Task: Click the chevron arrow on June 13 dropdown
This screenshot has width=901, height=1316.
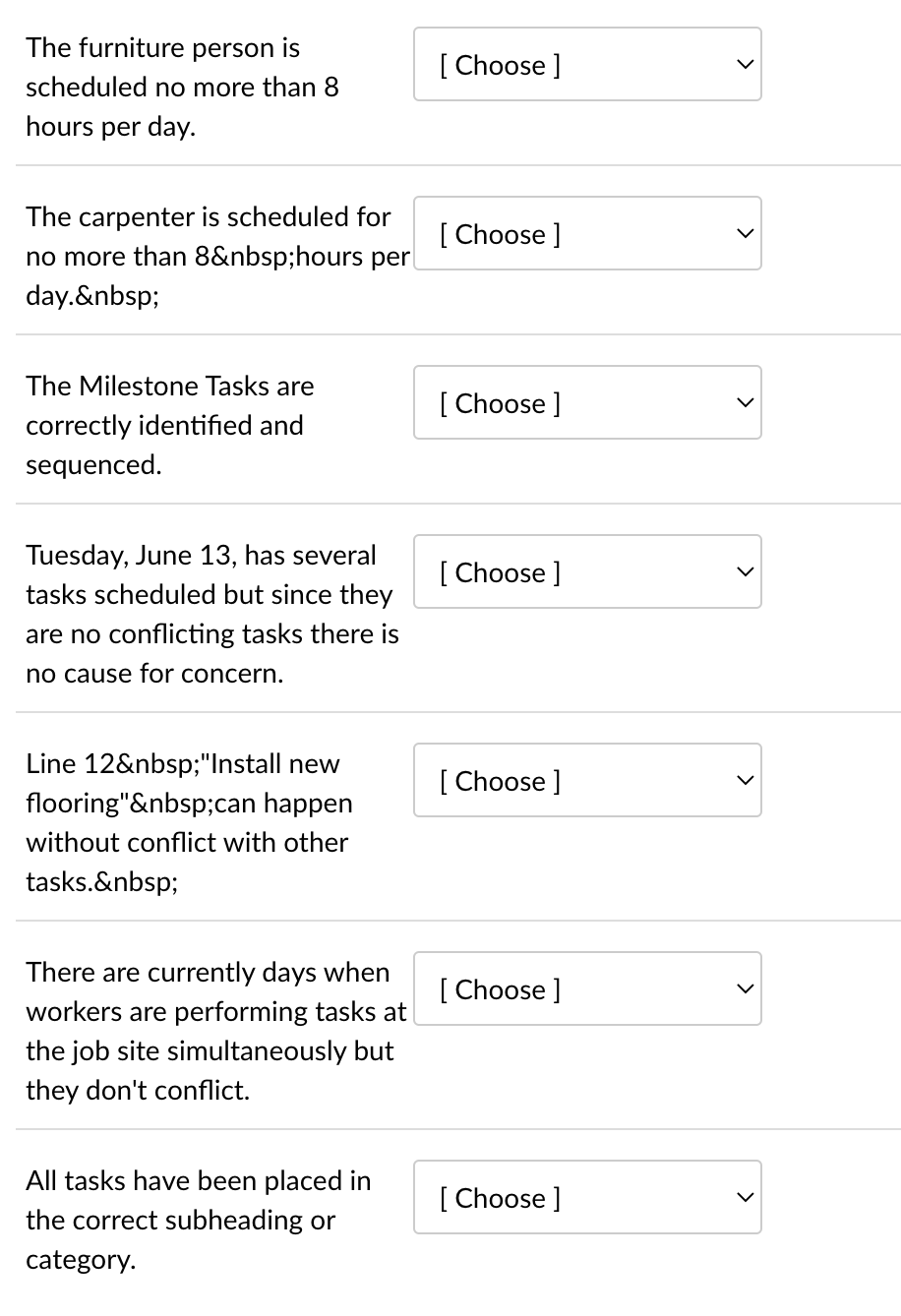Action: click(x=745, y=572)
